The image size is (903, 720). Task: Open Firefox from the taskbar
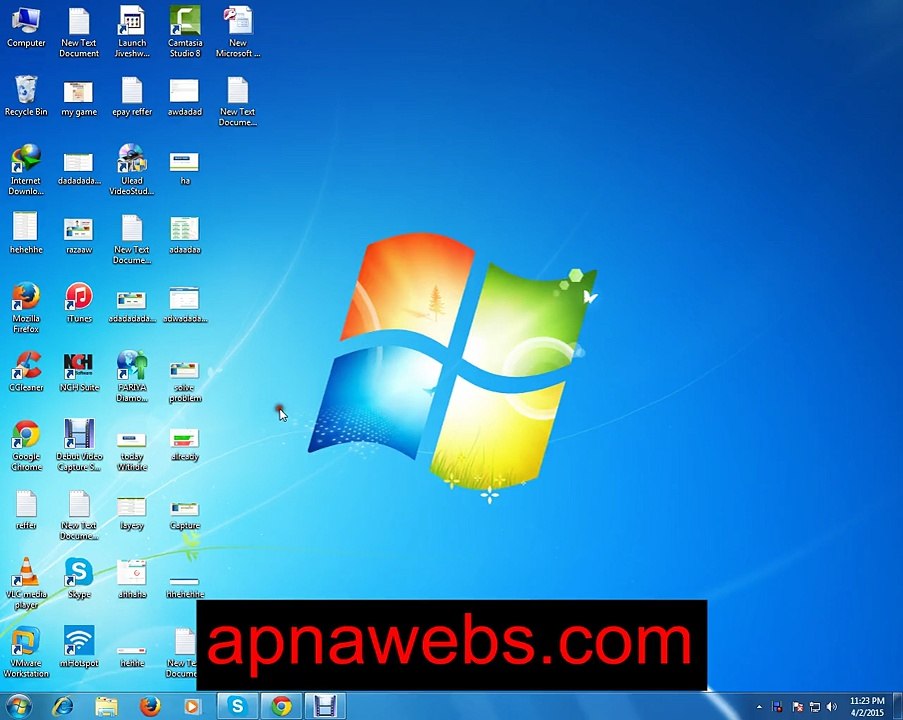(x=150, y=706)
